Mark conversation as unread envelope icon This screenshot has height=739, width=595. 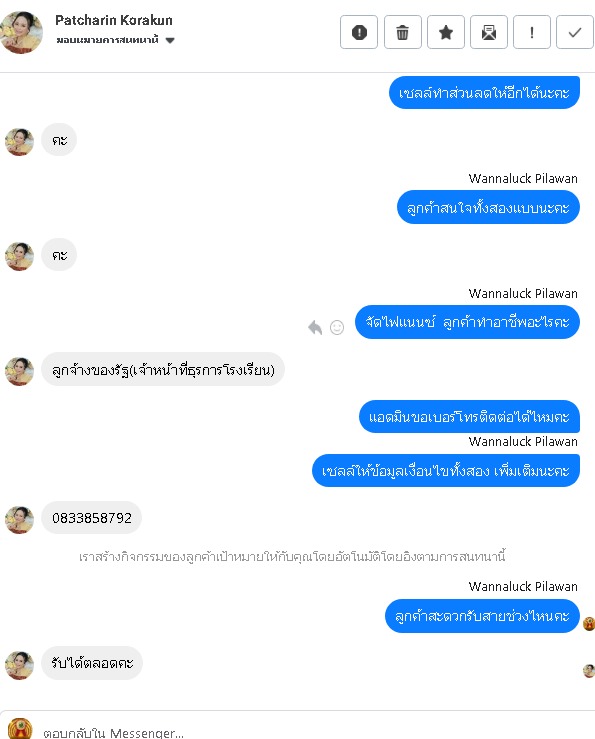(488, 32)
